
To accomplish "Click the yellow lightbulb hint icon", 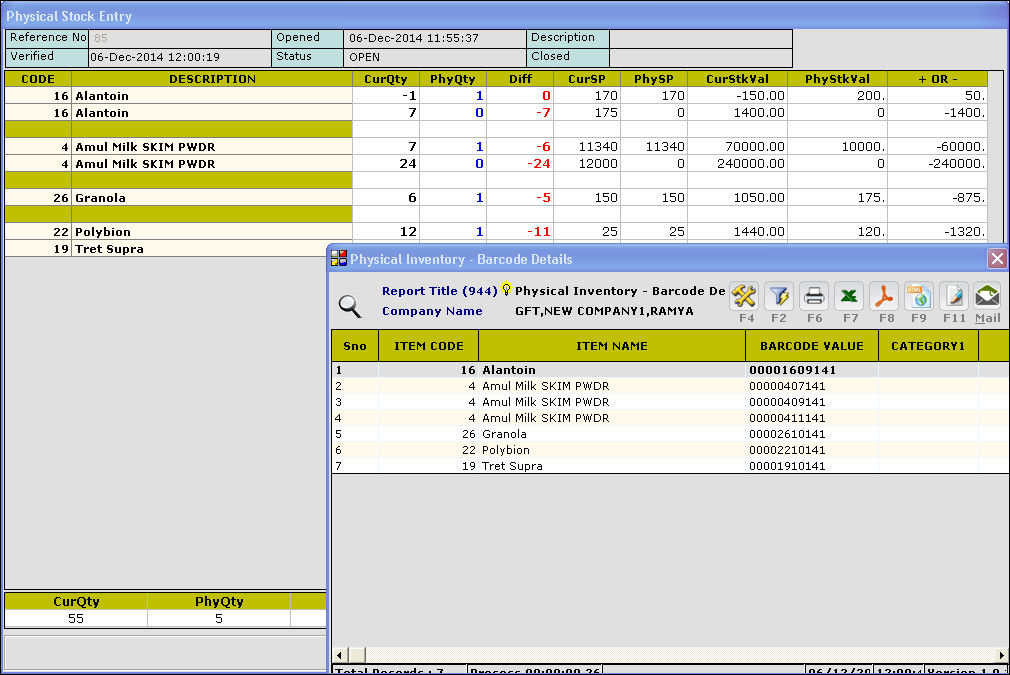I will point(506,290).
